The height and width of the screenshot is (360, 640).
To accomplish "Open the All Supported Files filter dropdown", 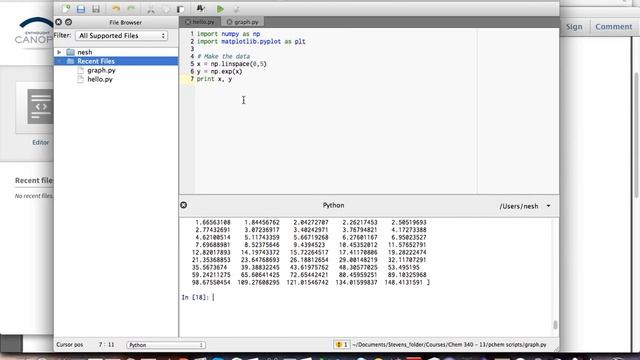I will 122,36.
